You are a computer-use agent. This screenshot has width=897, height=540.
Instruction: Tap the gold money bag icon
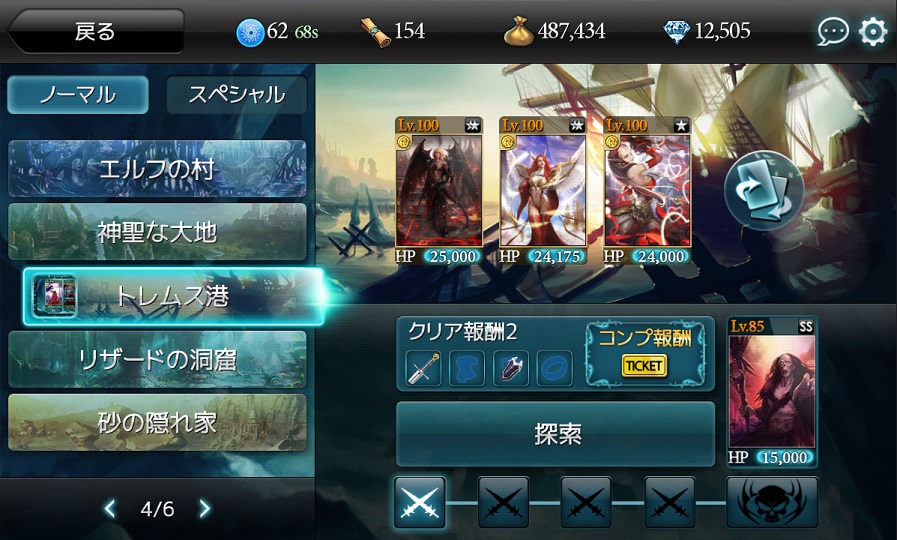pos(518,31)
